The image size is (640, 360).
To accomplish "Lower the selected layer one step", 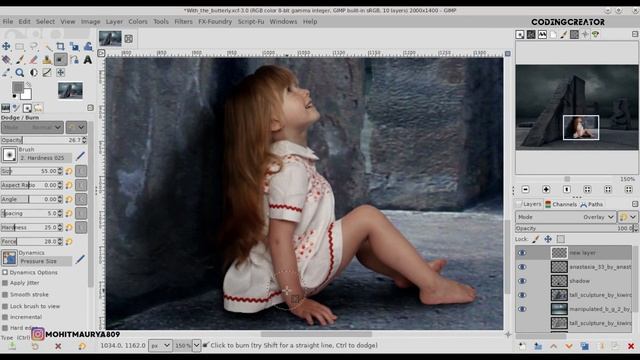I will [x=569, y=346].
